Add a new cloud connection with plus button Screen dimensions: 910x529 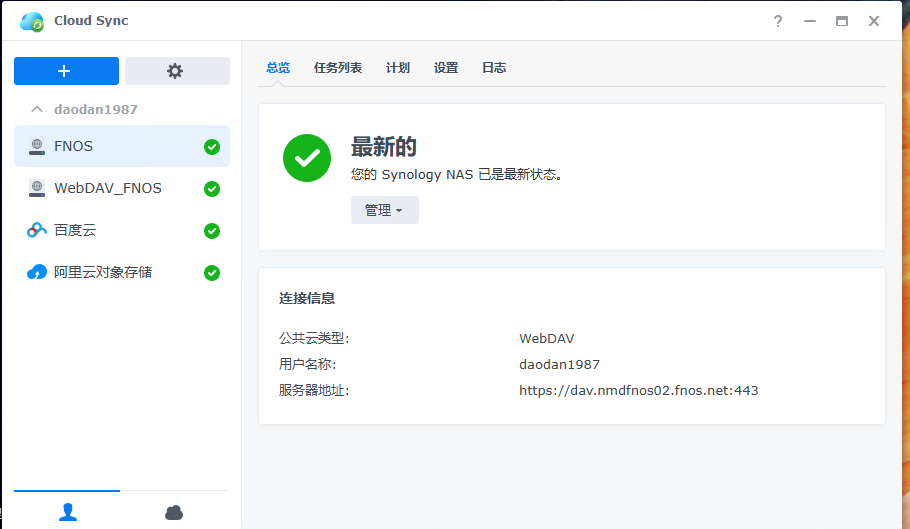[66, 71]
